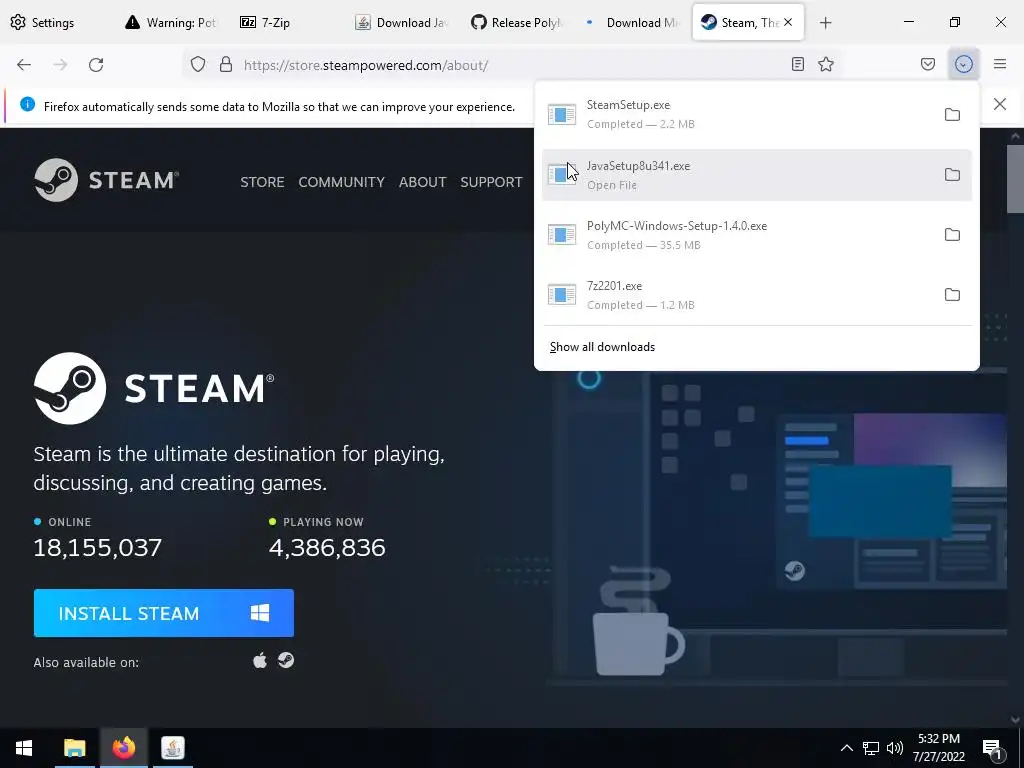Image resolution: width=1024 pixels, height=768 pixels.
Task: Open the SteamSetup.exe download file icon
Action: (562, 114)
